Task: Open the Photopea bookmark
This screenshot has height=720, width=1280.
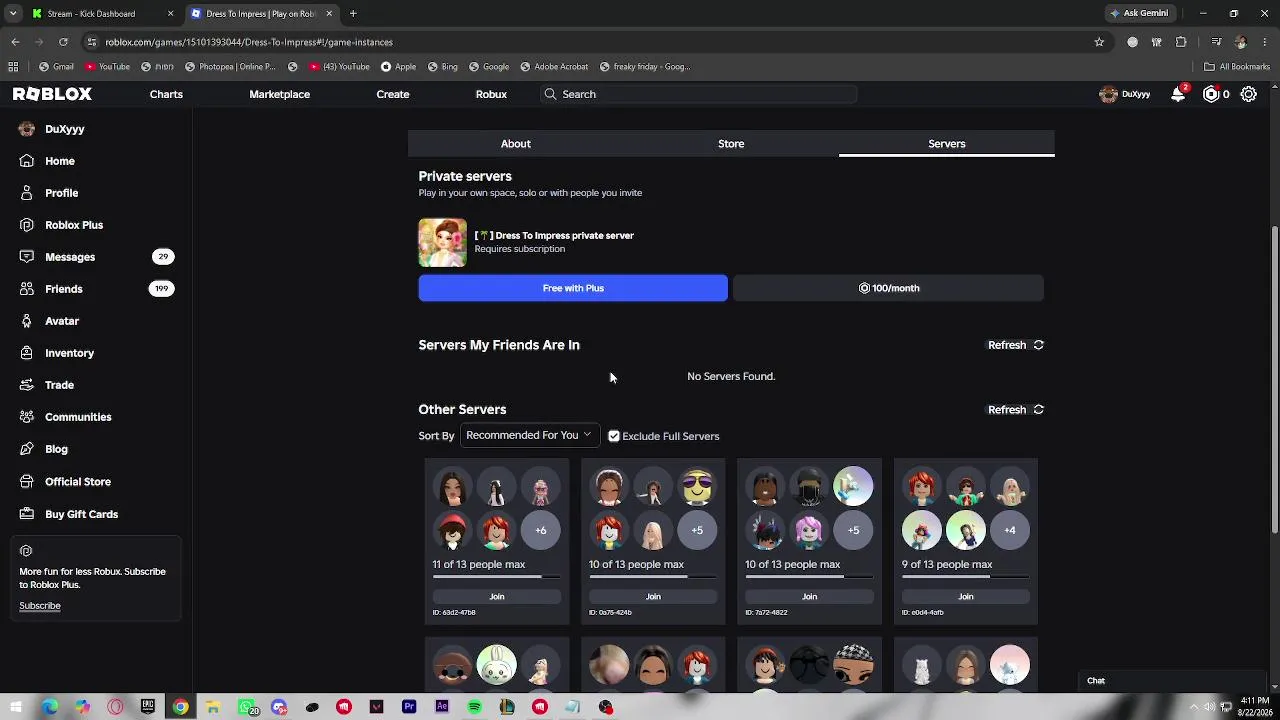Action: pyautogui.click(x=230, y=67)
